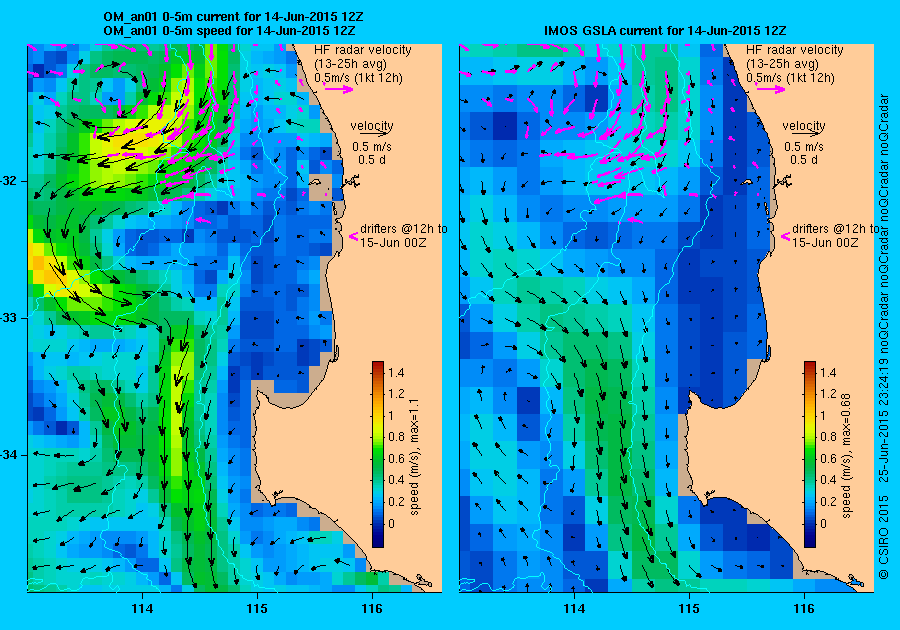Click the 114 longitude label under left map

142,609
